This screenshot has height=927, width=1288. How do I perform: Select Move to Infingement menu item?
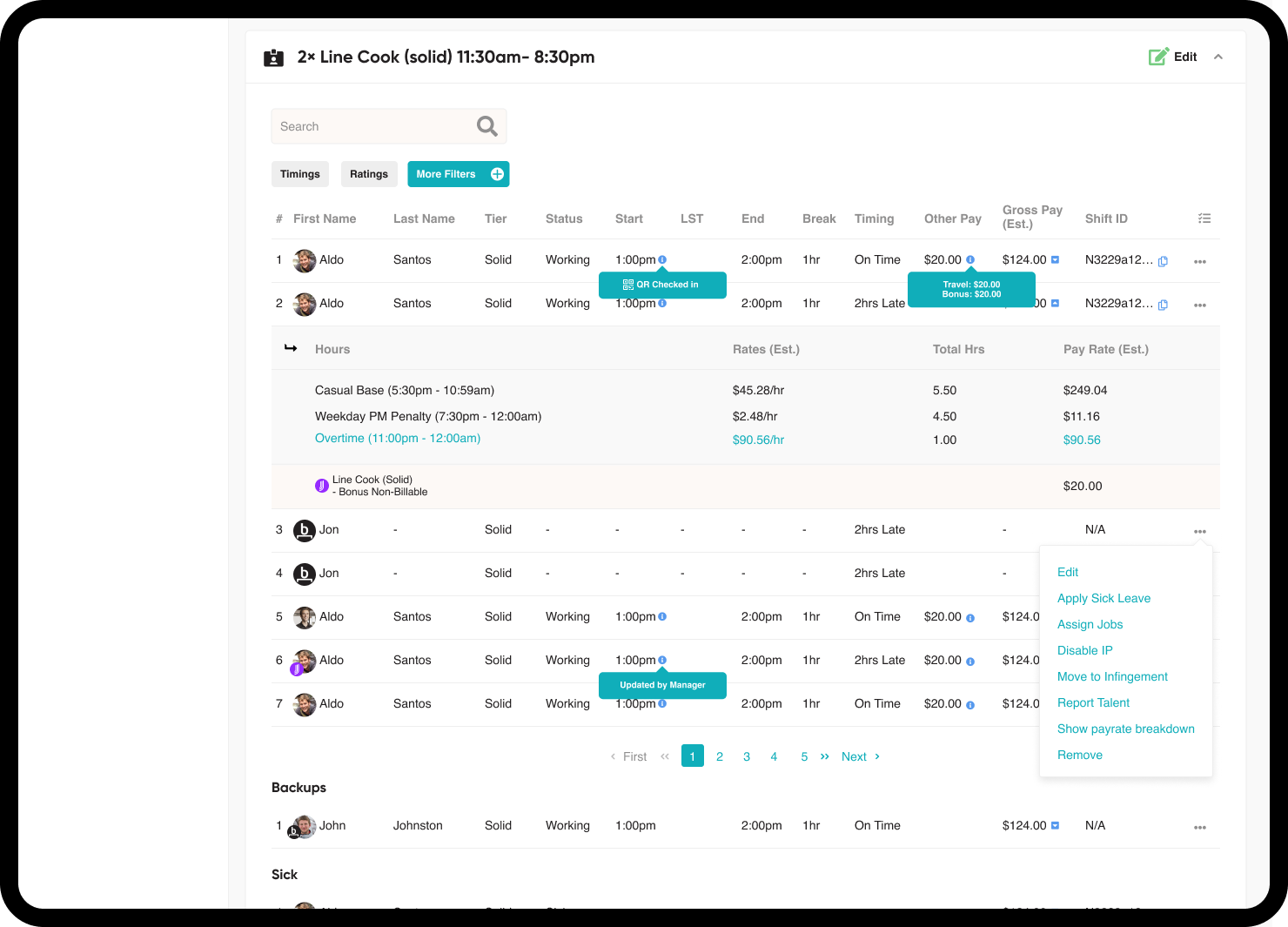coord(1112,676)
